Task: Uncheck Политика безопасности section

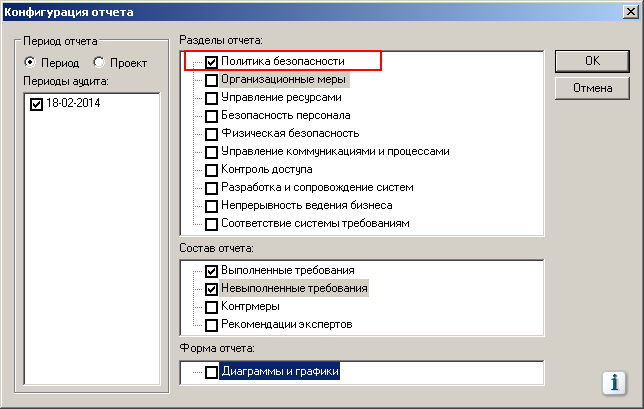Action: point(211,62)
